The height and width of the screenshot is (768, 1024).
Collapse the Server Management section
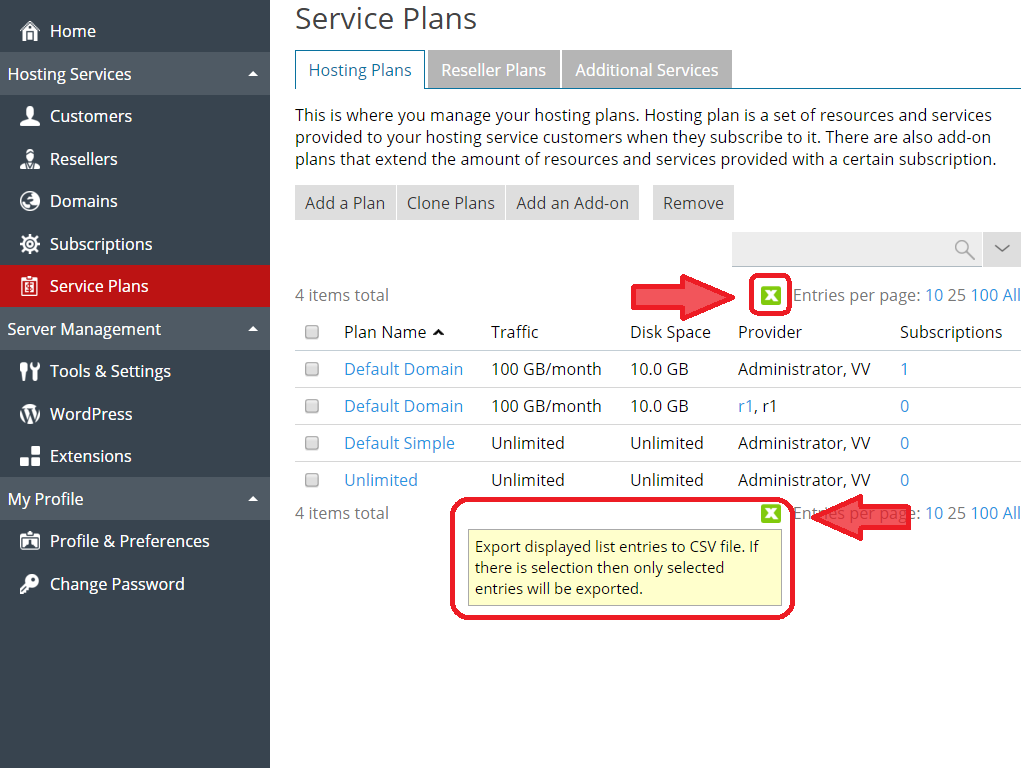click(253, 329)
